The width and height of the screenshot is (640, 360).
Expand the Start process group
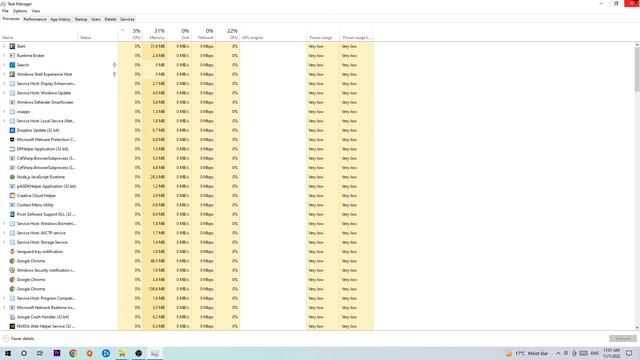(4, 46)
